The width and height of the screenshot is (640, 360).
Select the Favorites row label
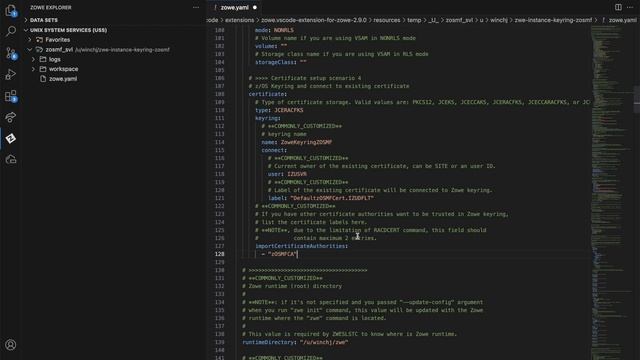coord(58,40)
